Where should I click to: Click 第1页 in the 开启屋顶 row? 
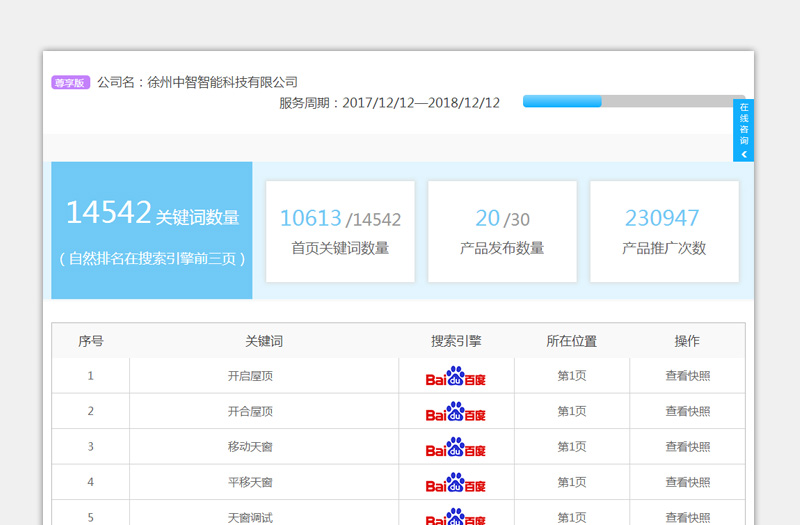(x=571, y=376)
